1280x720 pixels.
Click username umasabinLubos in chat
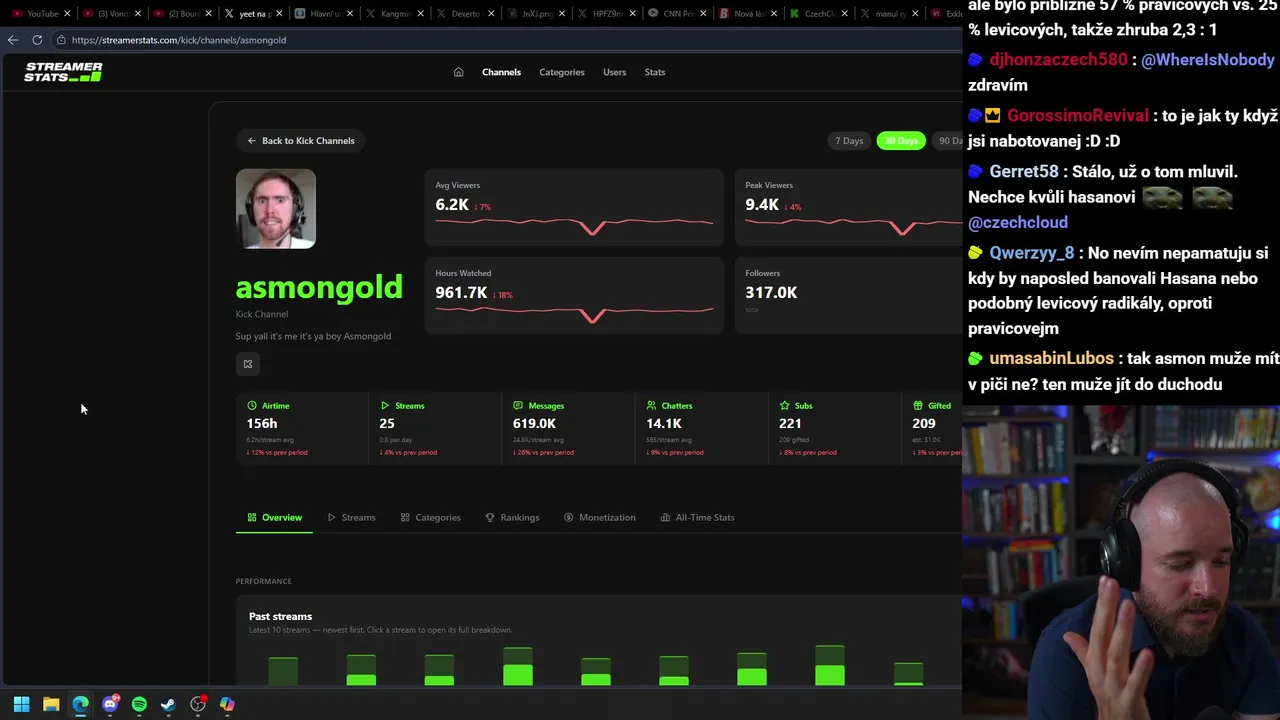[1051, 358]
